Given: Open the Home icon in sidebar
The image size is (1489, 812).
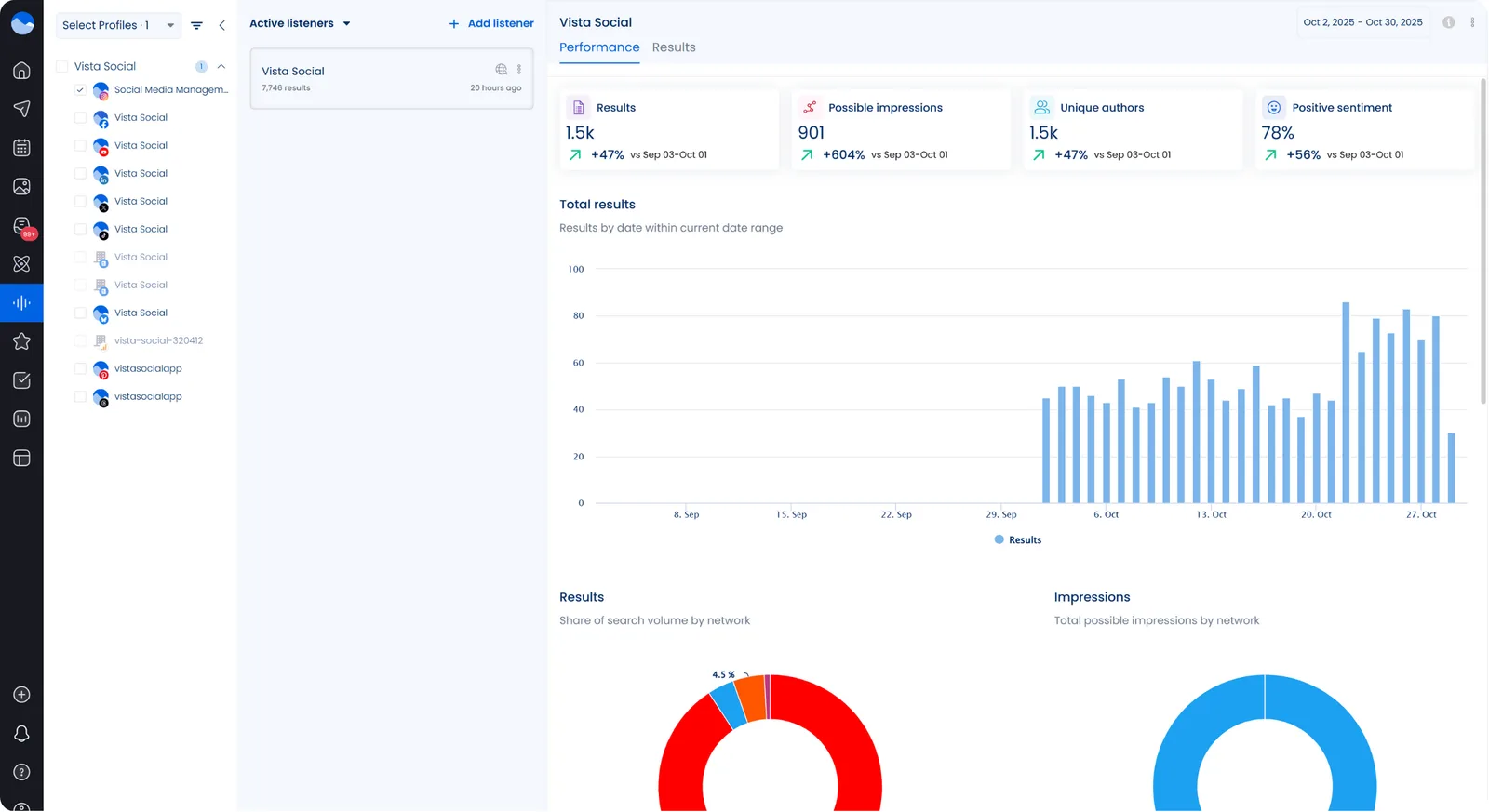Looking at the screenshot, I should (21, 71).
